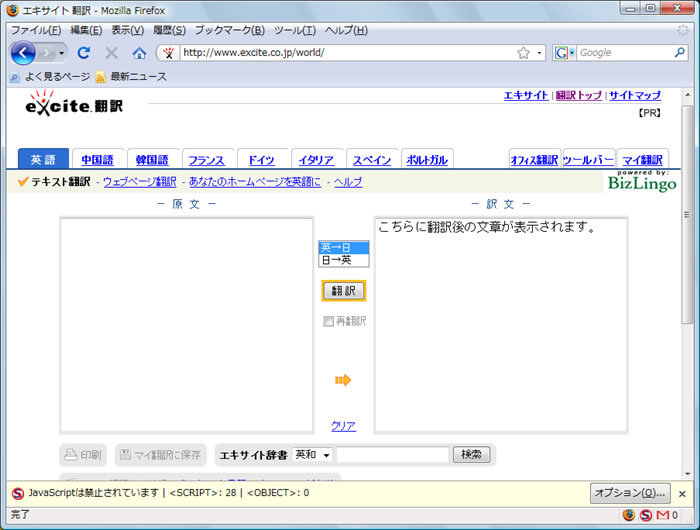Image resolution: width=700 pixels, height=530 pixels.
Task: Click the エキサイト辞書 search input field
Action: 392,455
